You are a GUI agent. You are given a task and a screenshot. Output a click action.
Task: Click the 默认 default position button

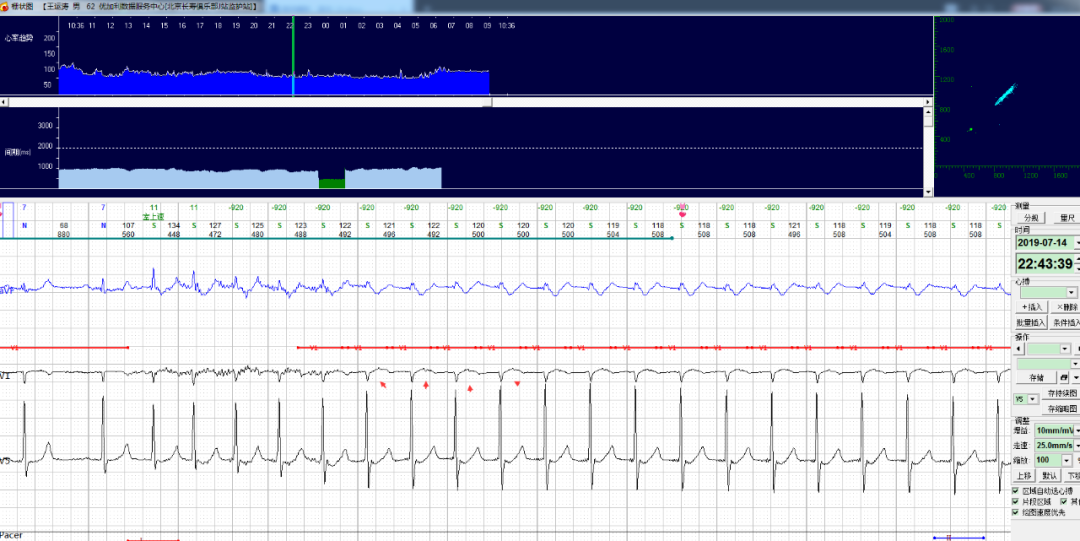(x=1049, y=476)
